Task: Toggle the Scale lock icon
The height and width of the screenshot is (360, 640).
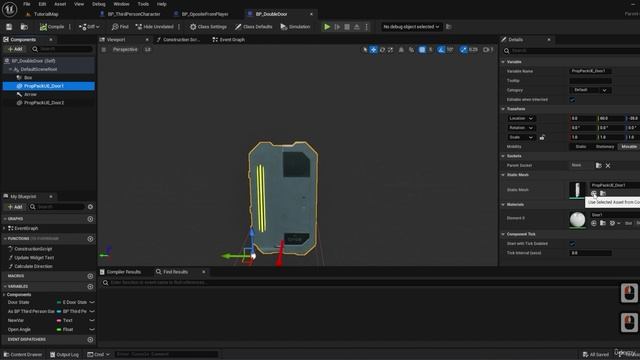Action: pos(542,138)
